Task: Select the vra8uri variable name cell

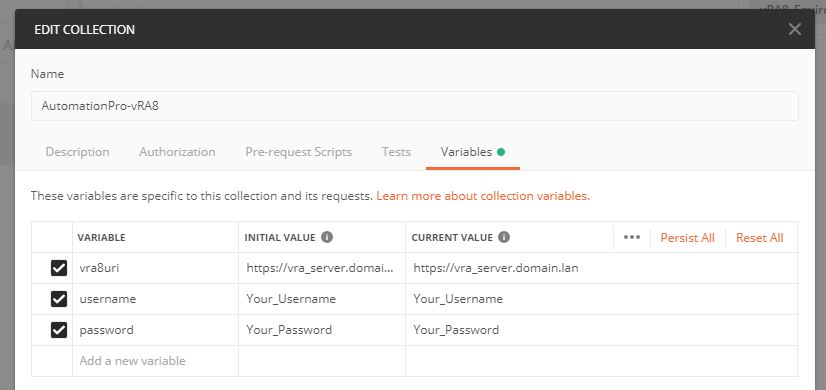Action: (x=155, y=268)
